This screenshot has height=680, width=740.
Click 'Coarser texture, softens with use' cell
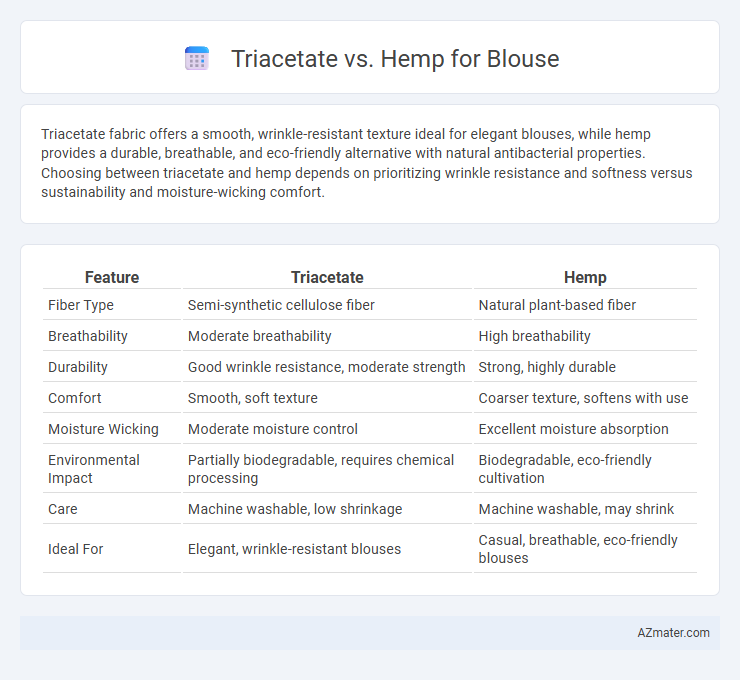point(583,398)
